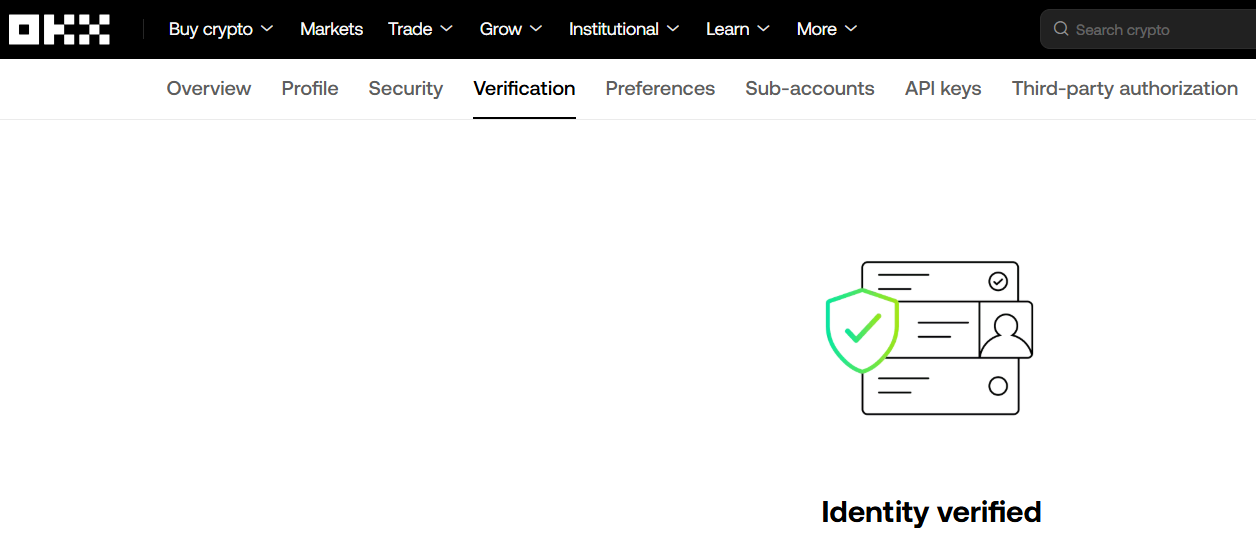1256x554 pixels.
Task: Click the search magnifier icon
Action: tap(1061, 29)
